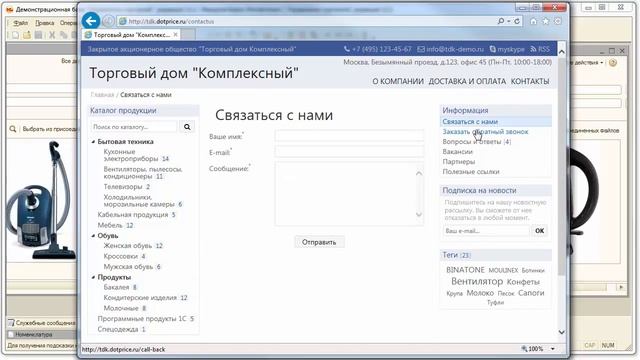Open 'Заказать обратный звонок' link
Image resolution: width=640 pixels, height=360 pixels.
[485, 131]
